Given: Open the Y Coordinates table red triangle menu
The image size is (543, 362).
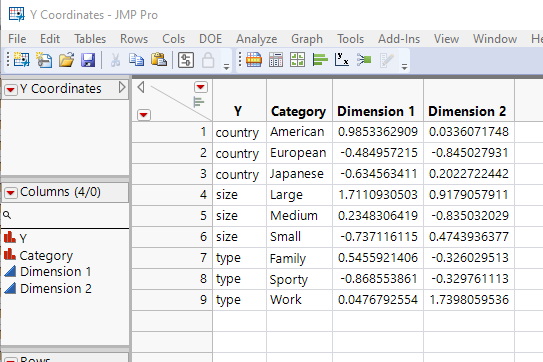Looking at the screenshot, I should tap(10, 90).
